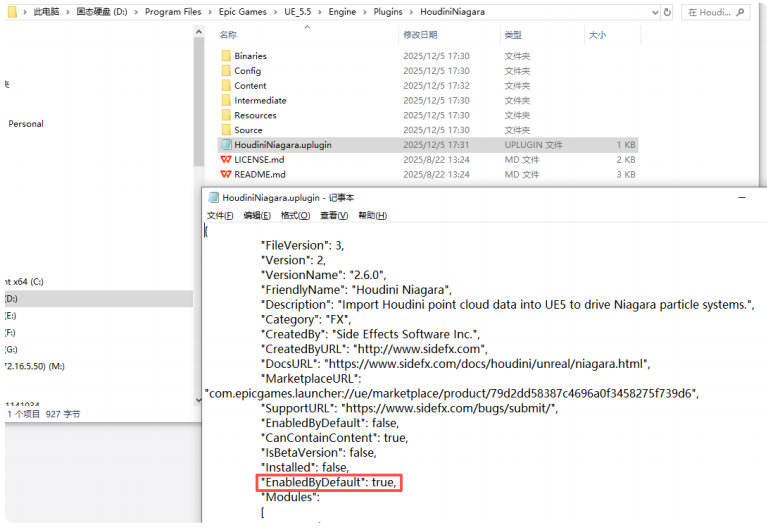Select the Source folder icon
Screen dimensions: 767x529
pyautogui.click(x=226, y=130)
